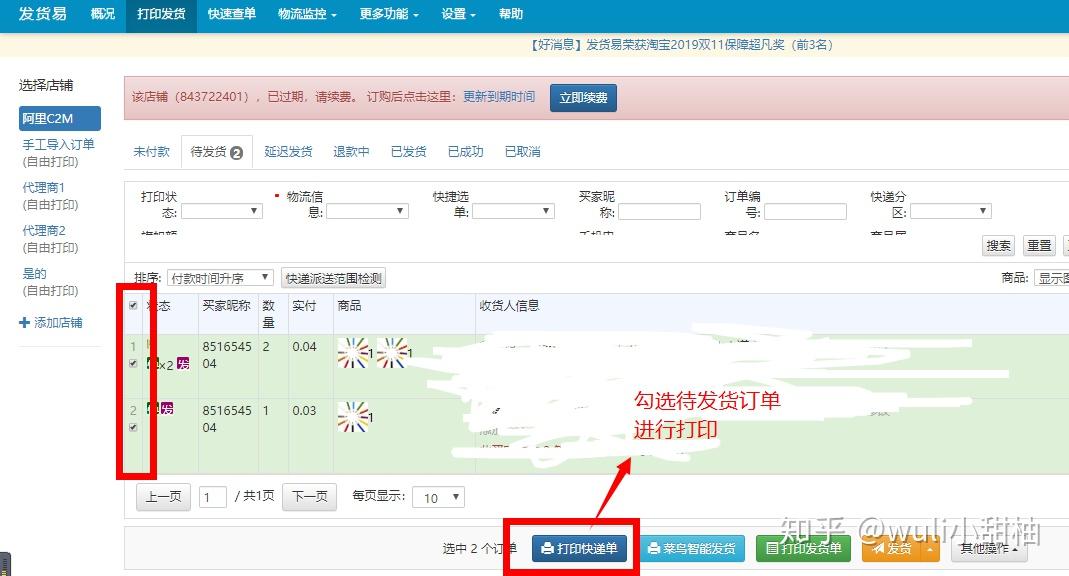The image size is (1069, 576).
Task: Switch to the 已发货 tab
Action: (408, 151)
